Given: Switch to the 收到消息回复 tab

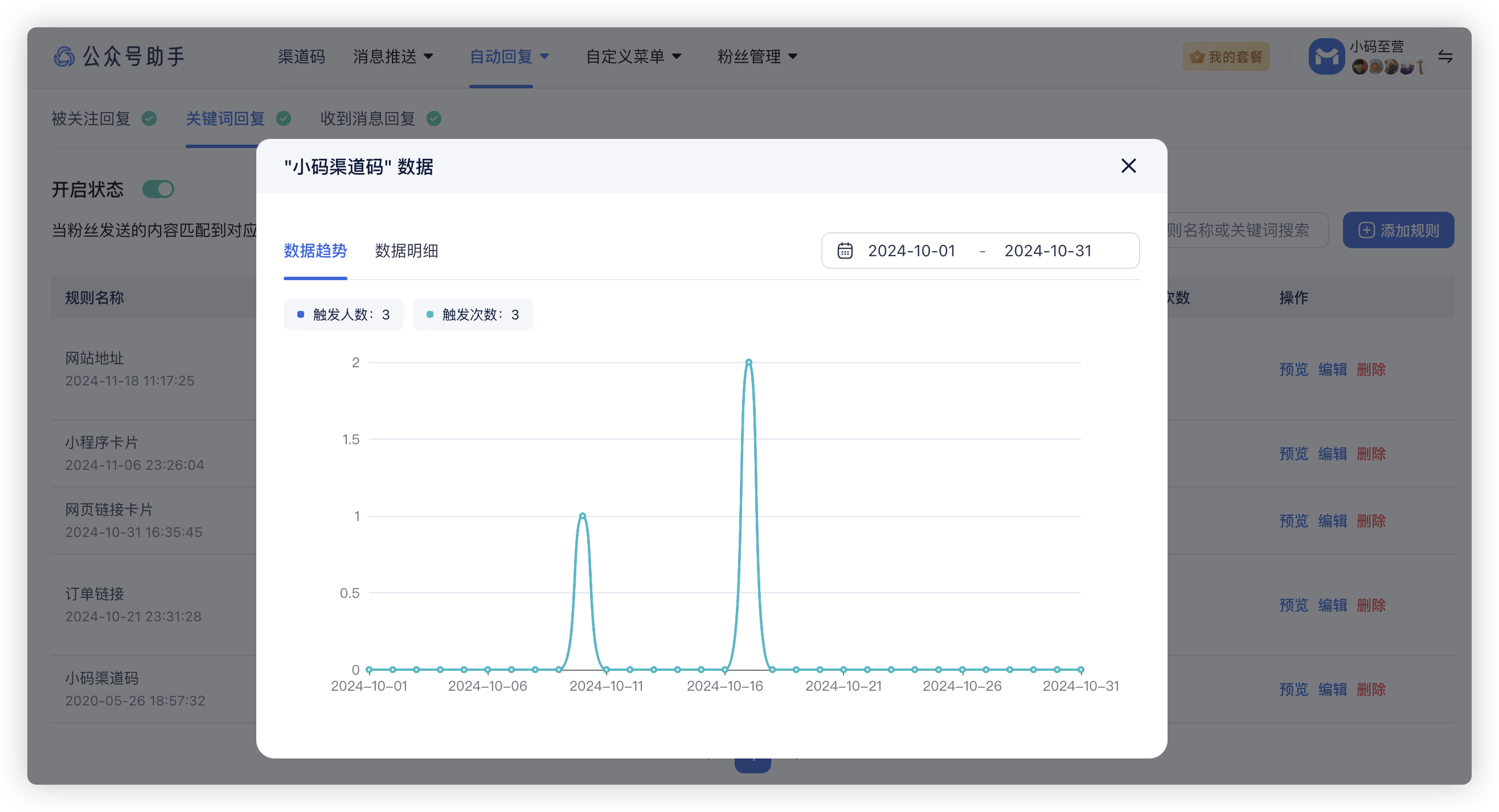Looking at the screenshot, I should pos(367,118).
